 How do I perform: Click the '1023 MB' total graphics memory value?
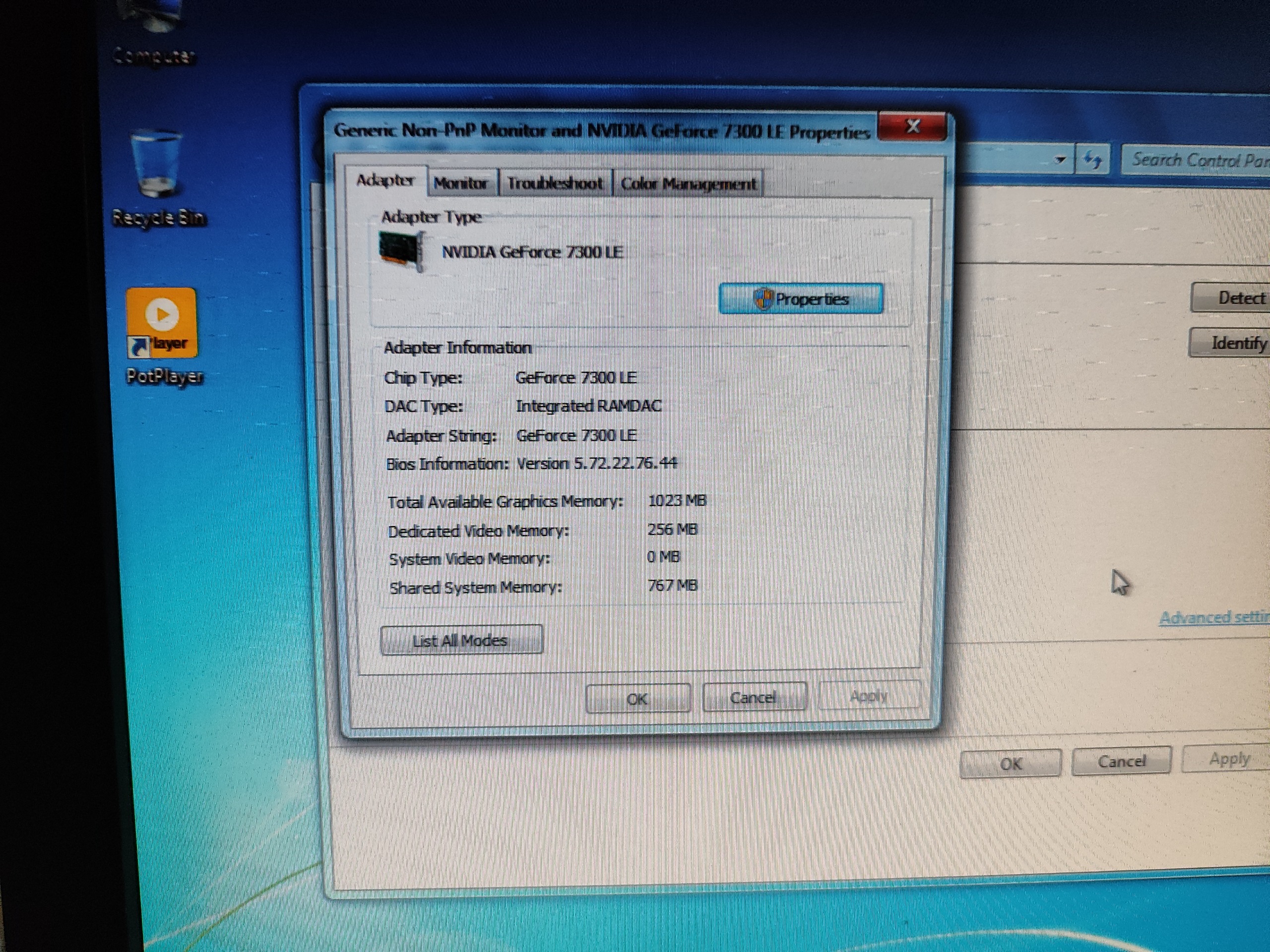677,500
